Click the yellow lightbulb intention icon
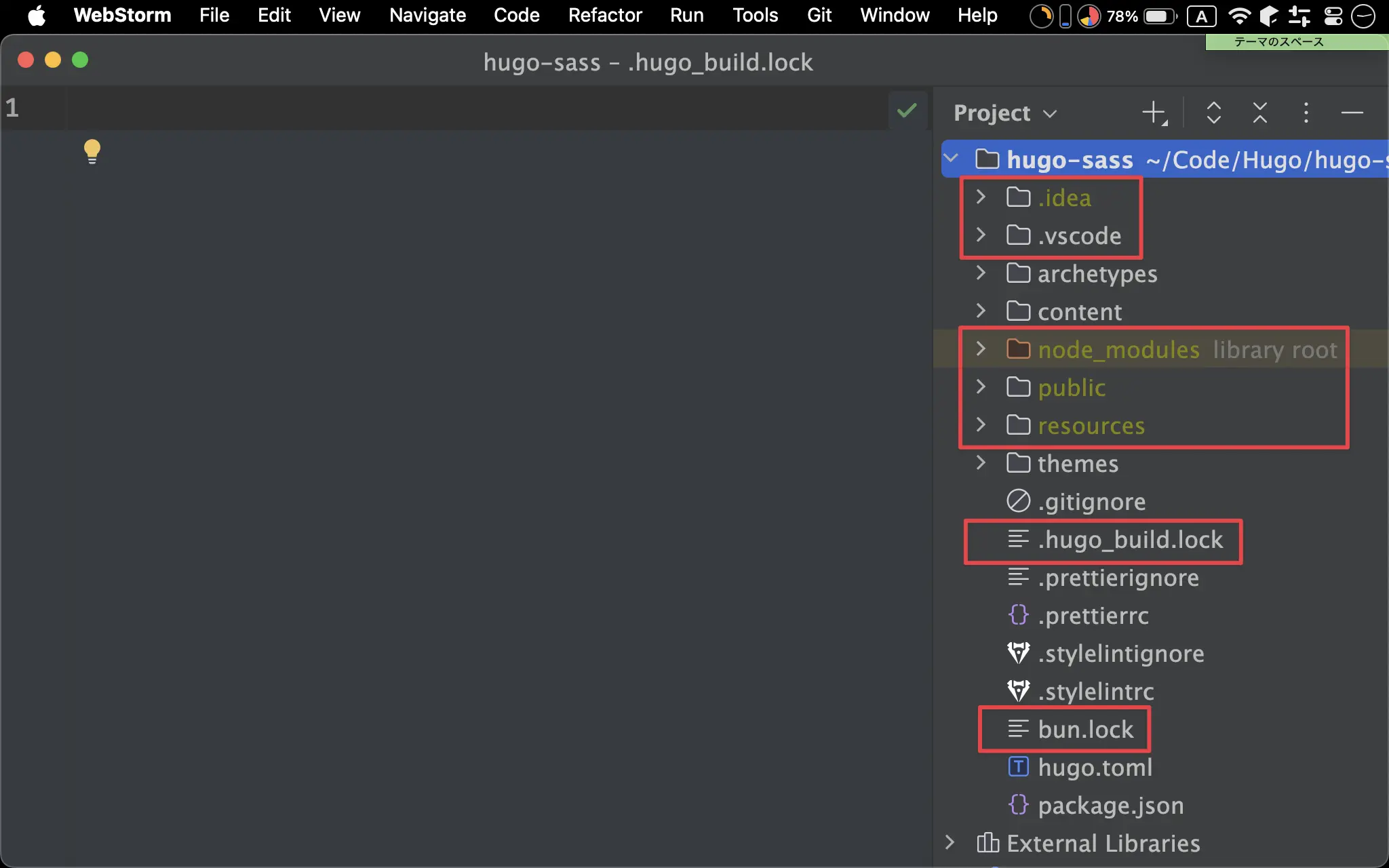This screenshot has width=1389, height=868. click(x=92, y=151)
